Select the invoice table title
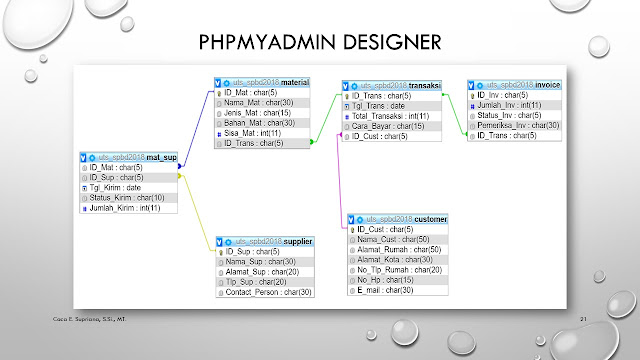Image resolution: width=640 pixels, height=360 pixels. coord(523,85)
